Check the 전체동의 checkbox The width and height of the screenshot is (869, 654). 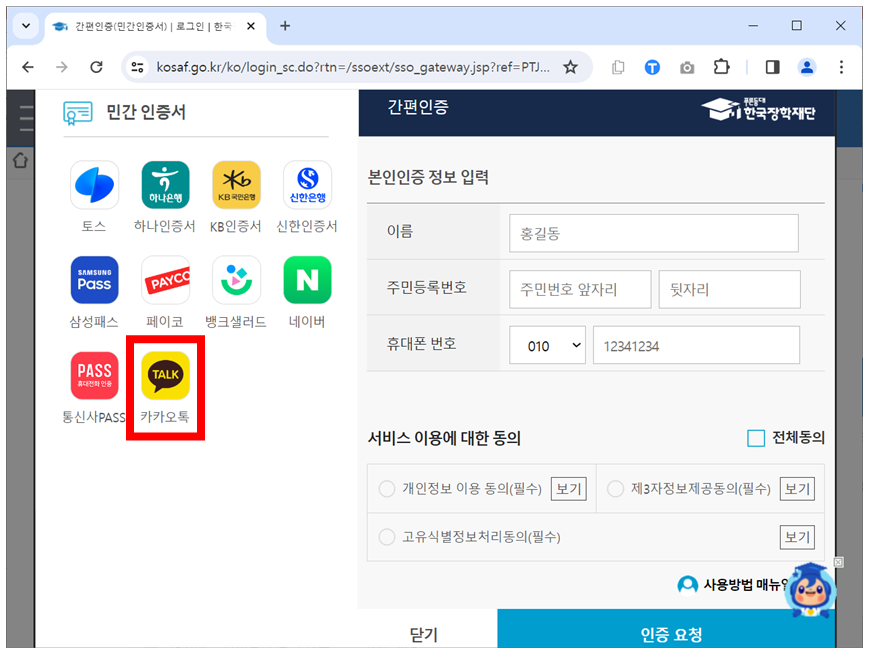pos(756,438)
